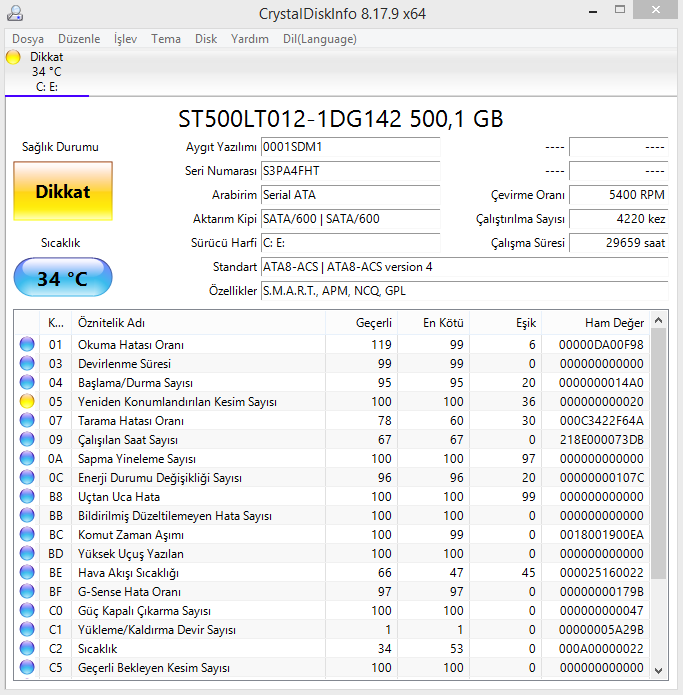Select the C: E: disk tab
The height and width of the screenshot is (695, 683).
pos(47,87)
